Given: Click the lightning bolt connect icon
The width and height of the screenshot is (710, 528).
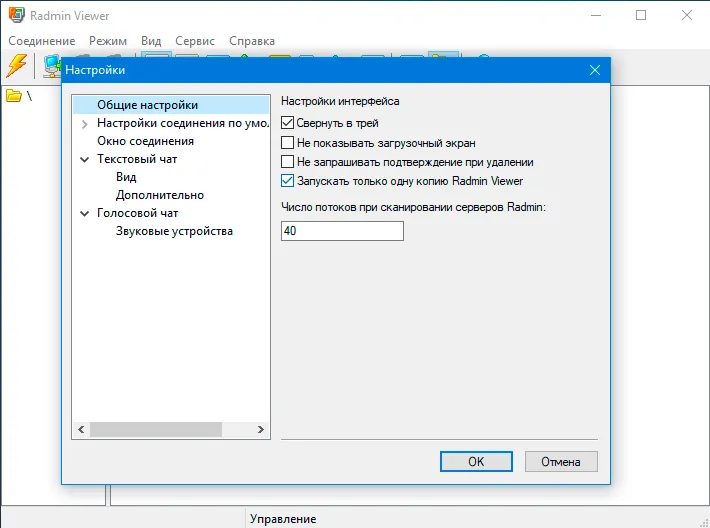Looking at the screenshot, I should (x=17, y=65).
